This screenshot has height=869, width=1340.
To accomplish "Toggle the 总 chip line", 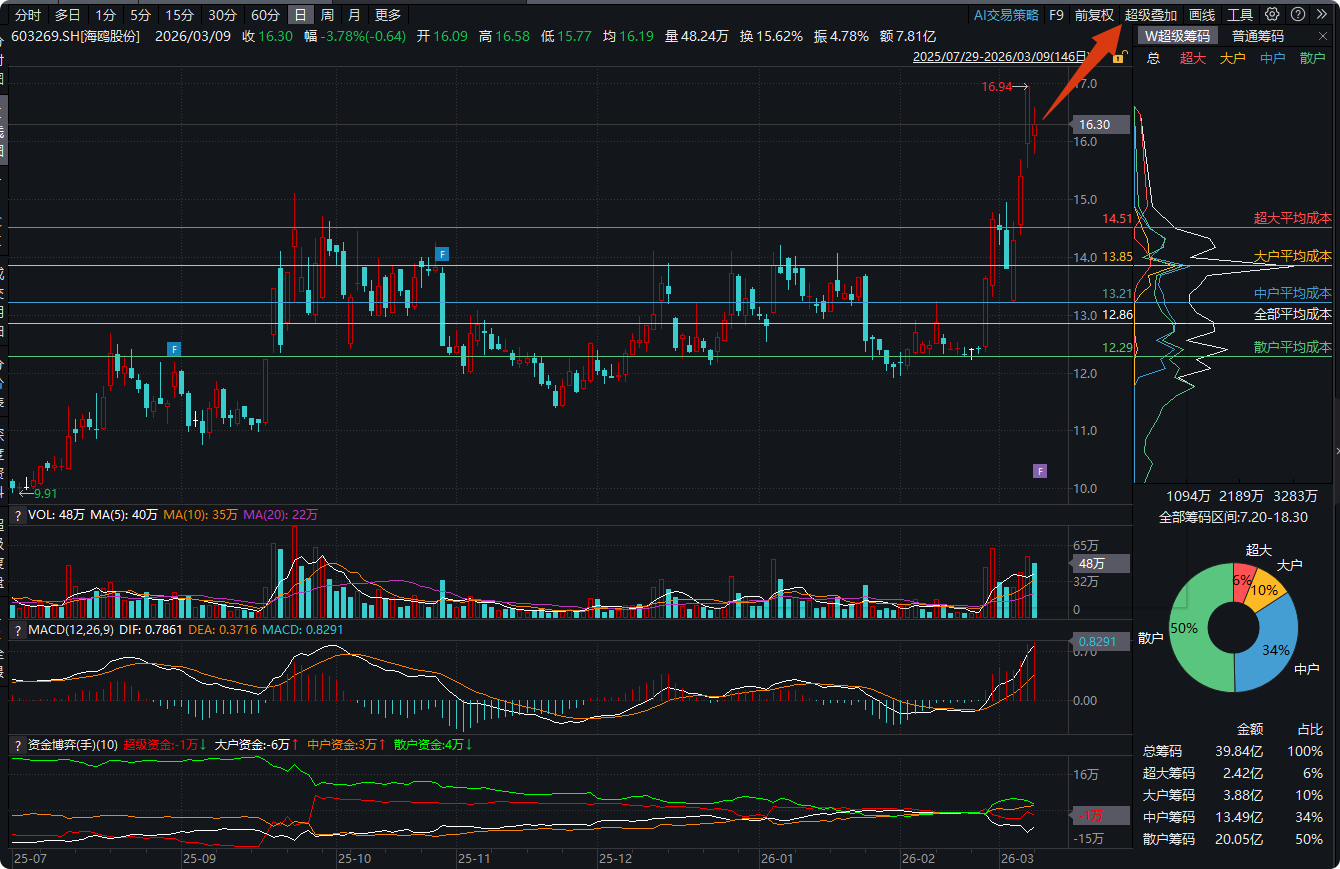I will (x=1153, y=58).
